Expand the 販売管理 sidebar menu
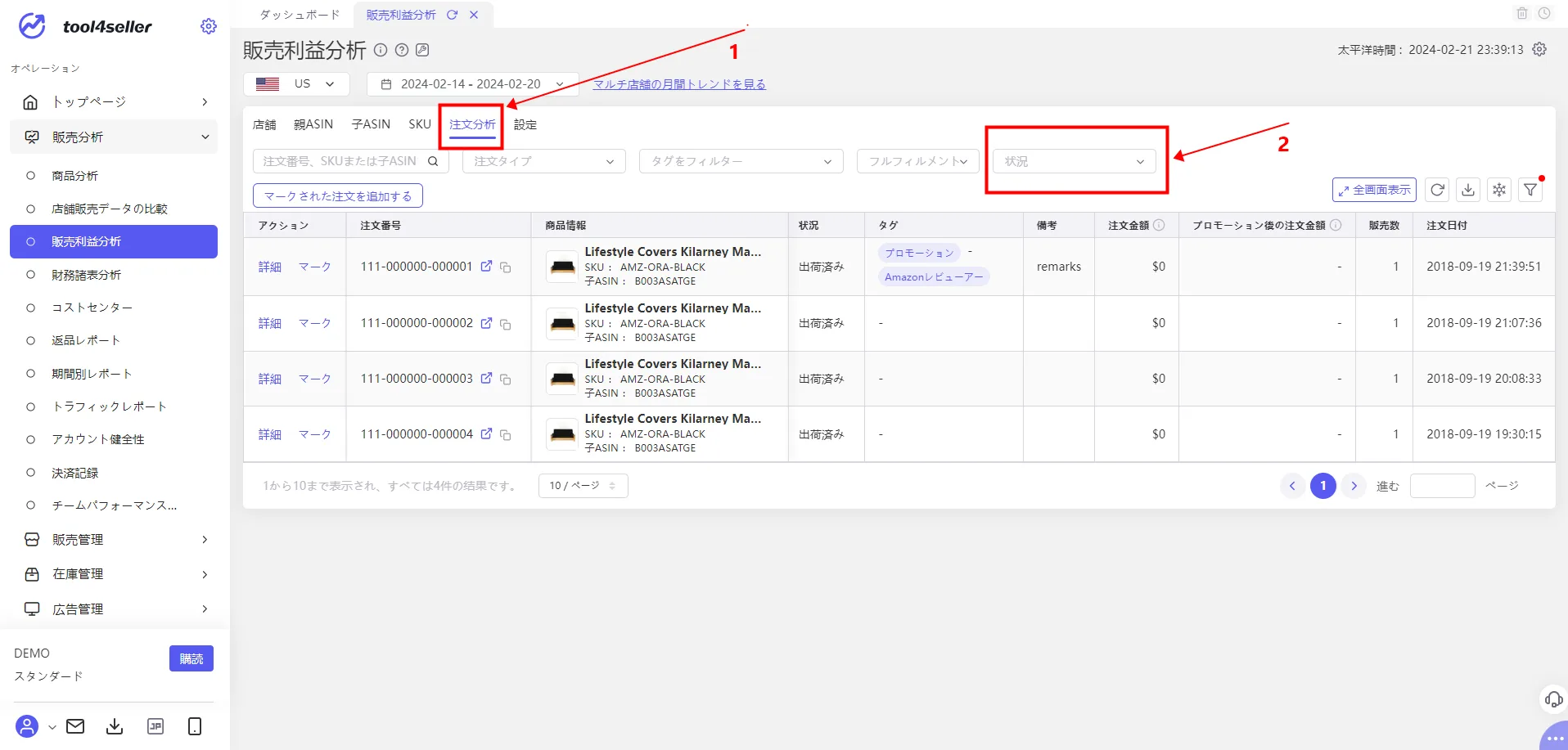 pyautogui.click(x=114, y=540)
